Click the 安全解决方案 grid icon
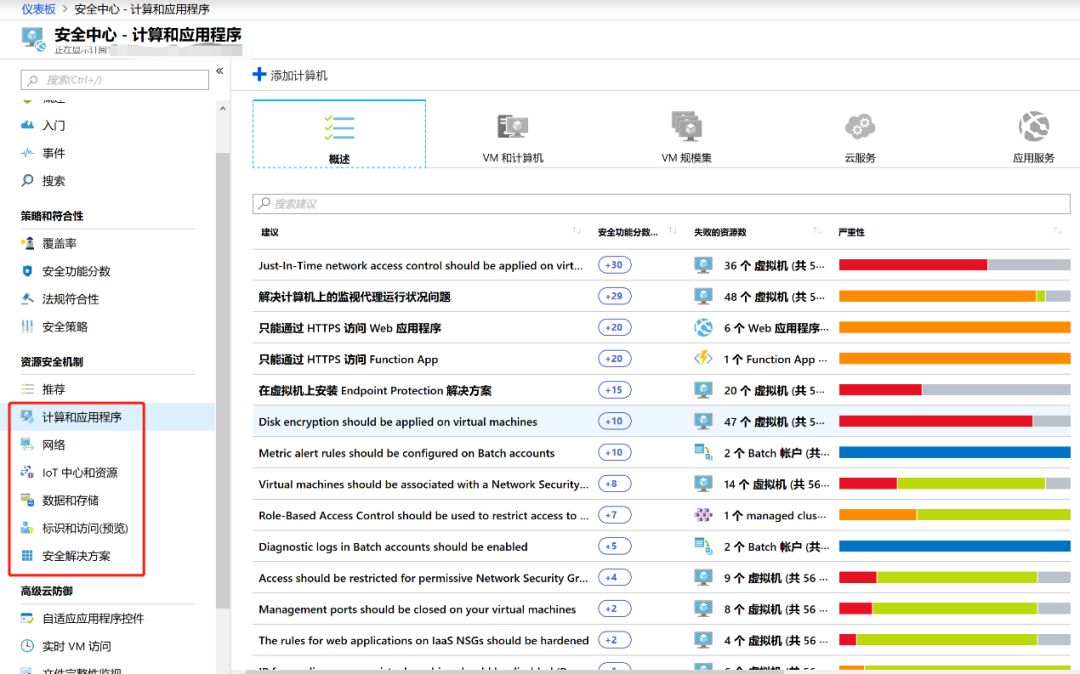This screenshot has height=674, width=1080. [x=28, y=556]
